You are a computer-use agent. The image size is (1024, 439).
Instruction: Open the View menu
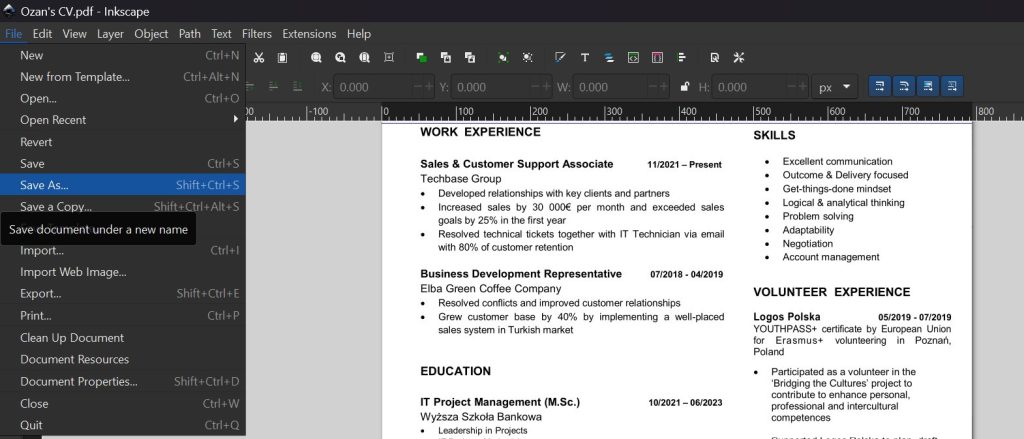click(74, 34)
